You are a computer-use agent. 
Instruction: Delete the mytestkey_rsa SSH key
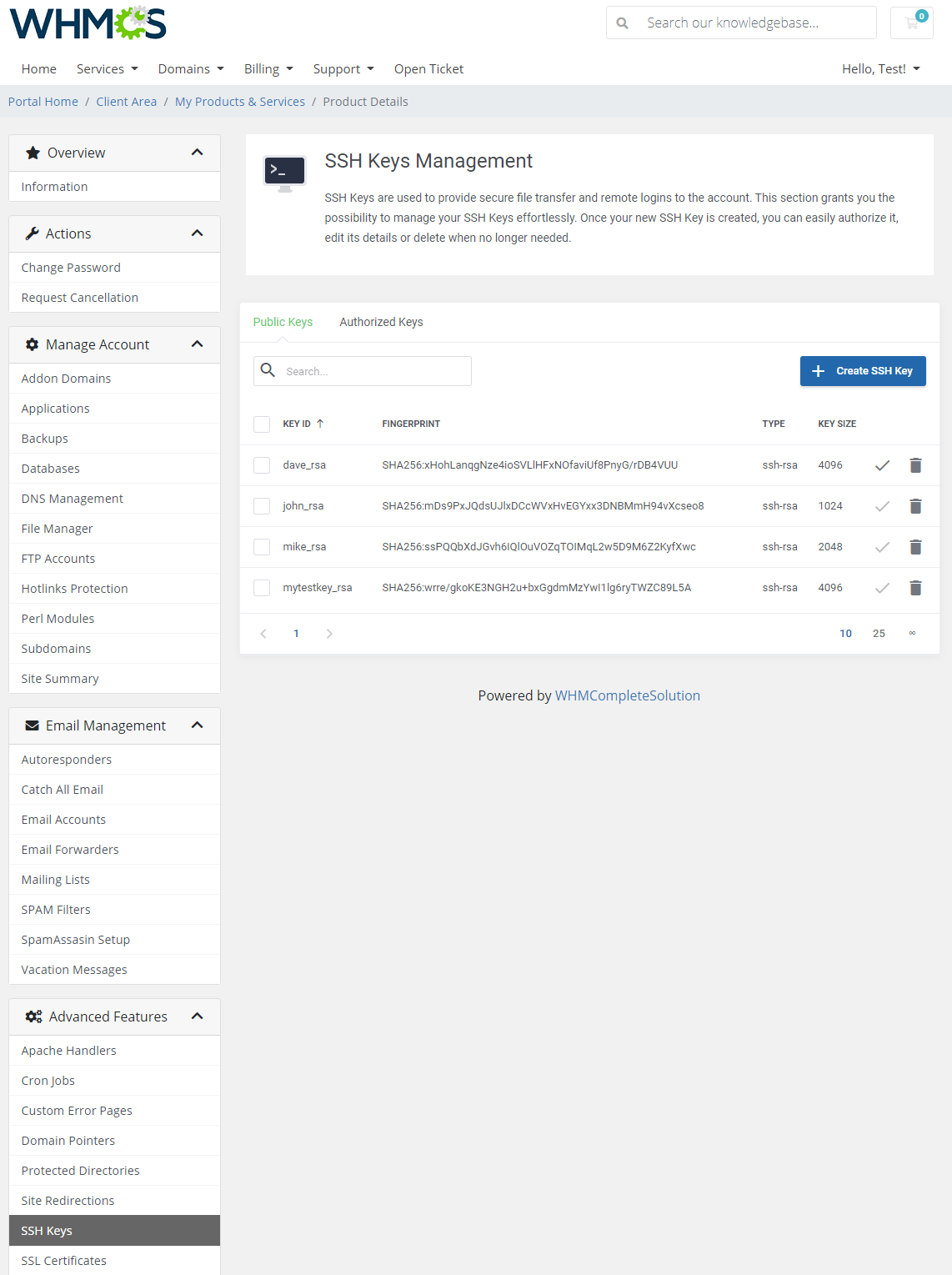pos(915,588)
